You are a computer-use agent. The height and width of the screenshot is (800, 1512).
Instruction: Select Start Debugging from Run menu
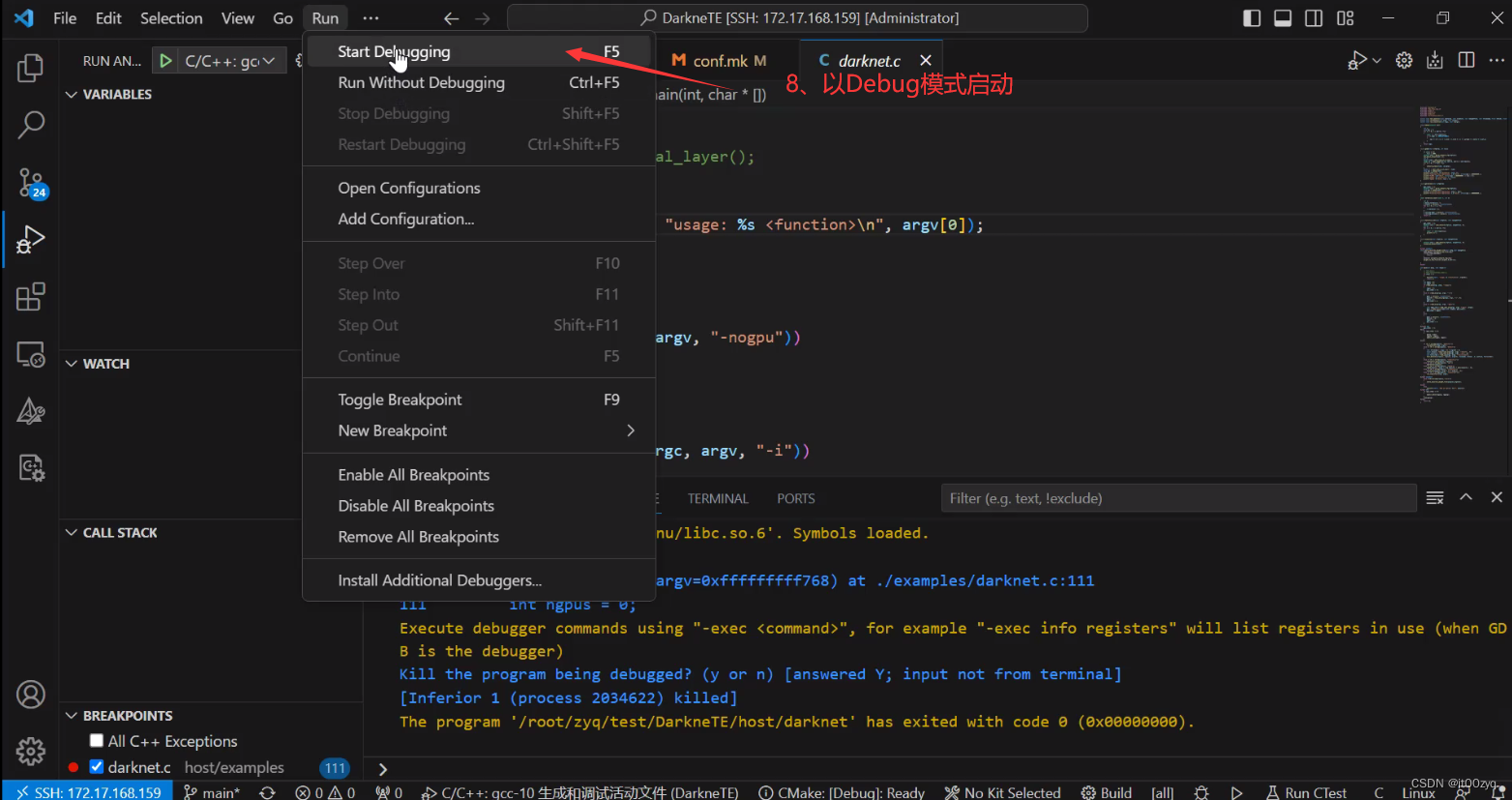click(479, 51)
